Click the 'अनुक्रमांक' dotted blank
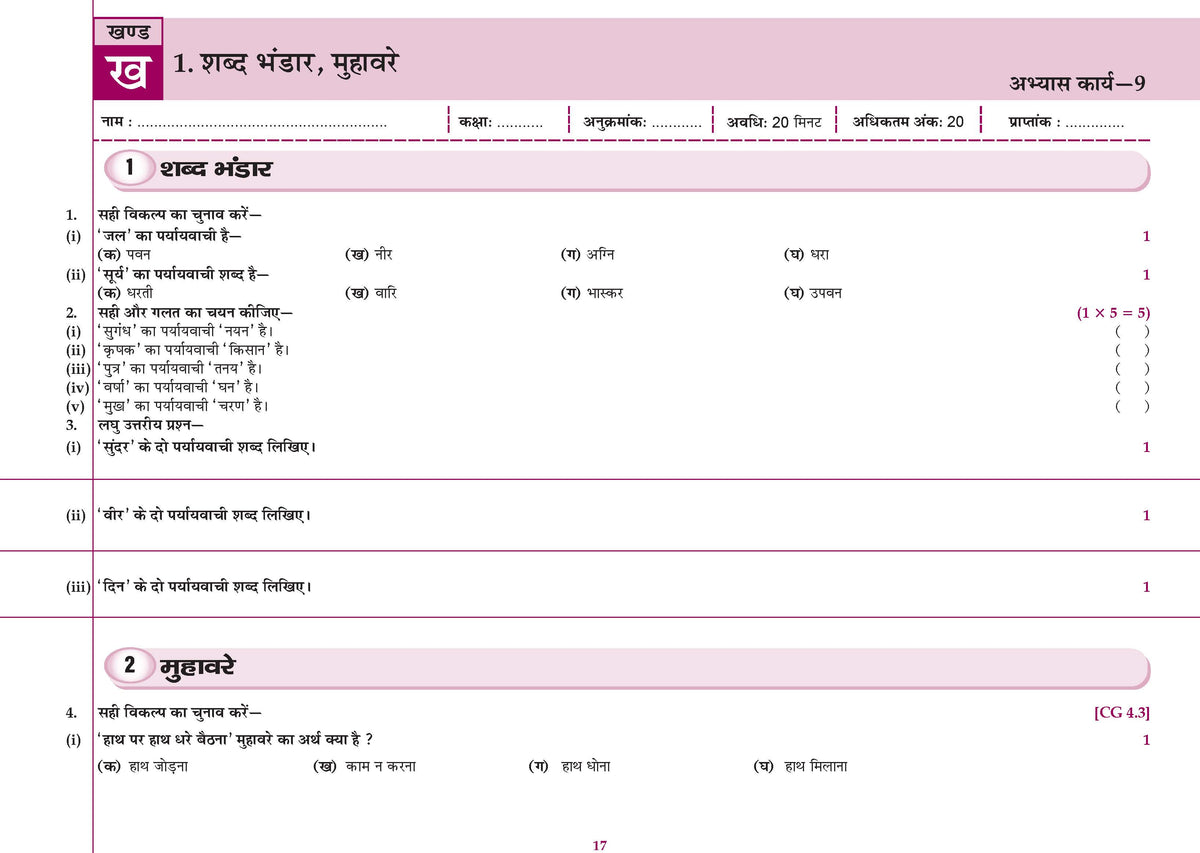Viewport: 1200px width, 853px height. 677,123
